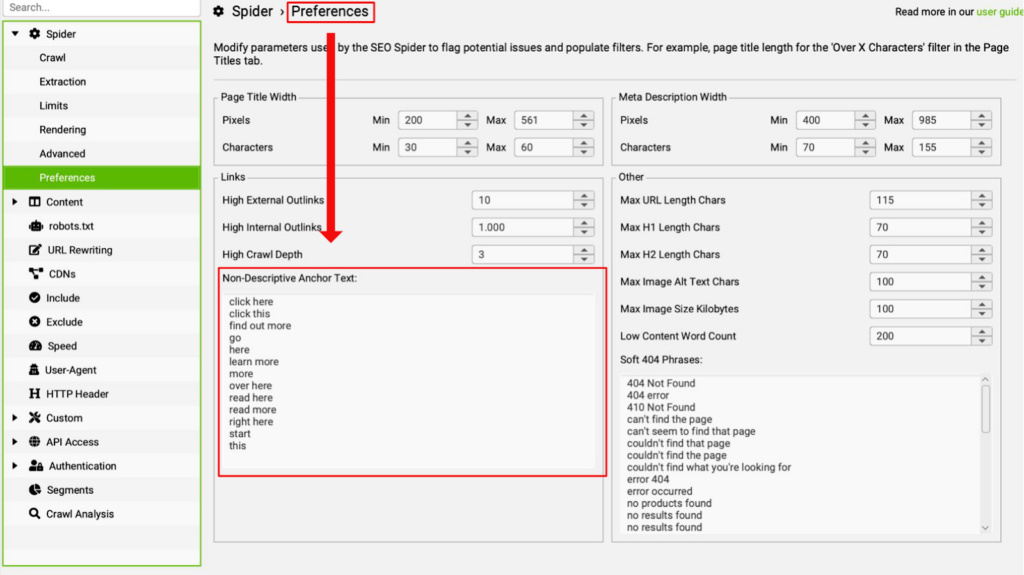Expand the Custom tree section
This screenshot has height=575, width=1024.
tap(15, 418)
